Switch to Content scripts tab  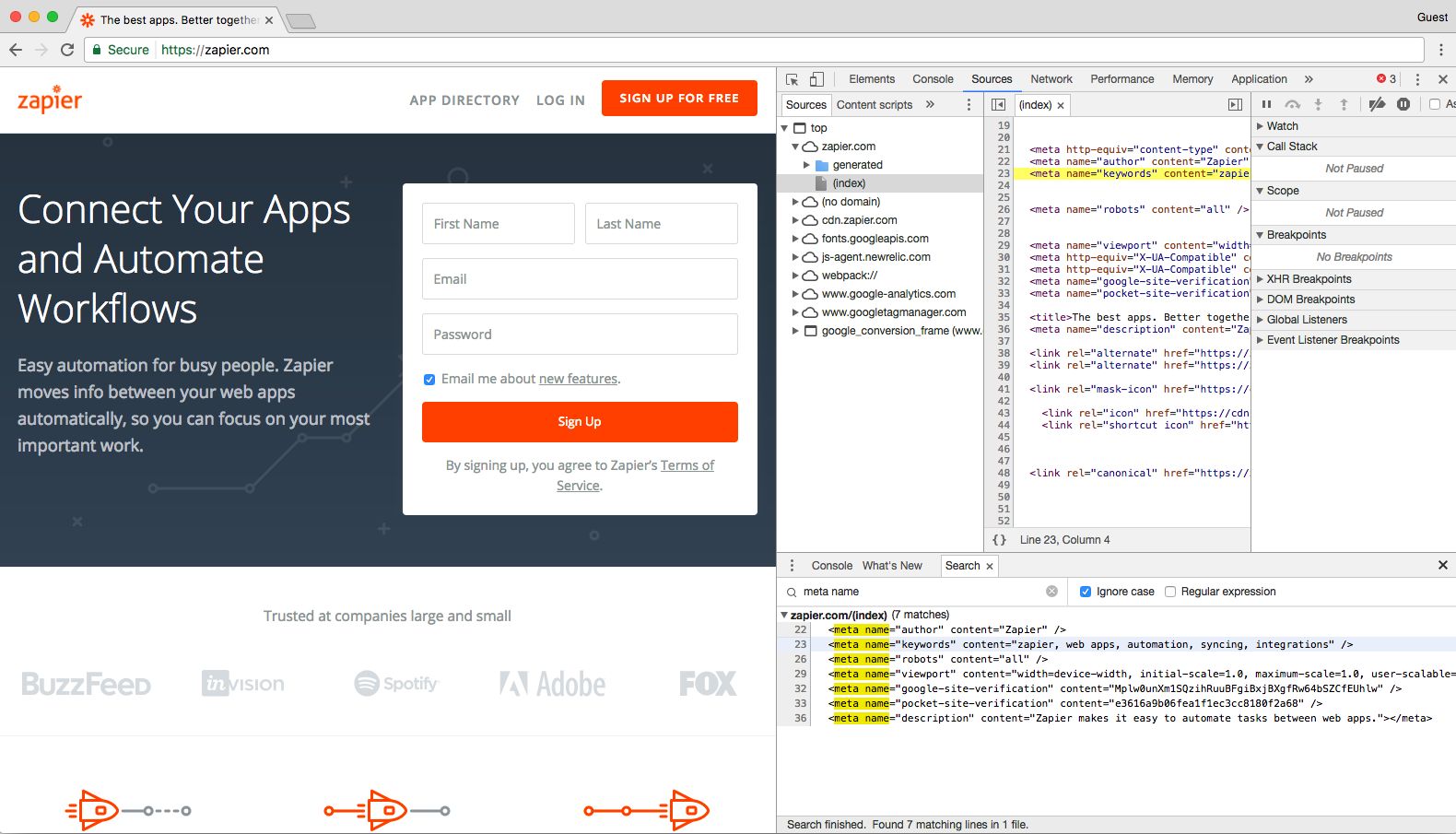pyautogui.click(x=875, y=105)
